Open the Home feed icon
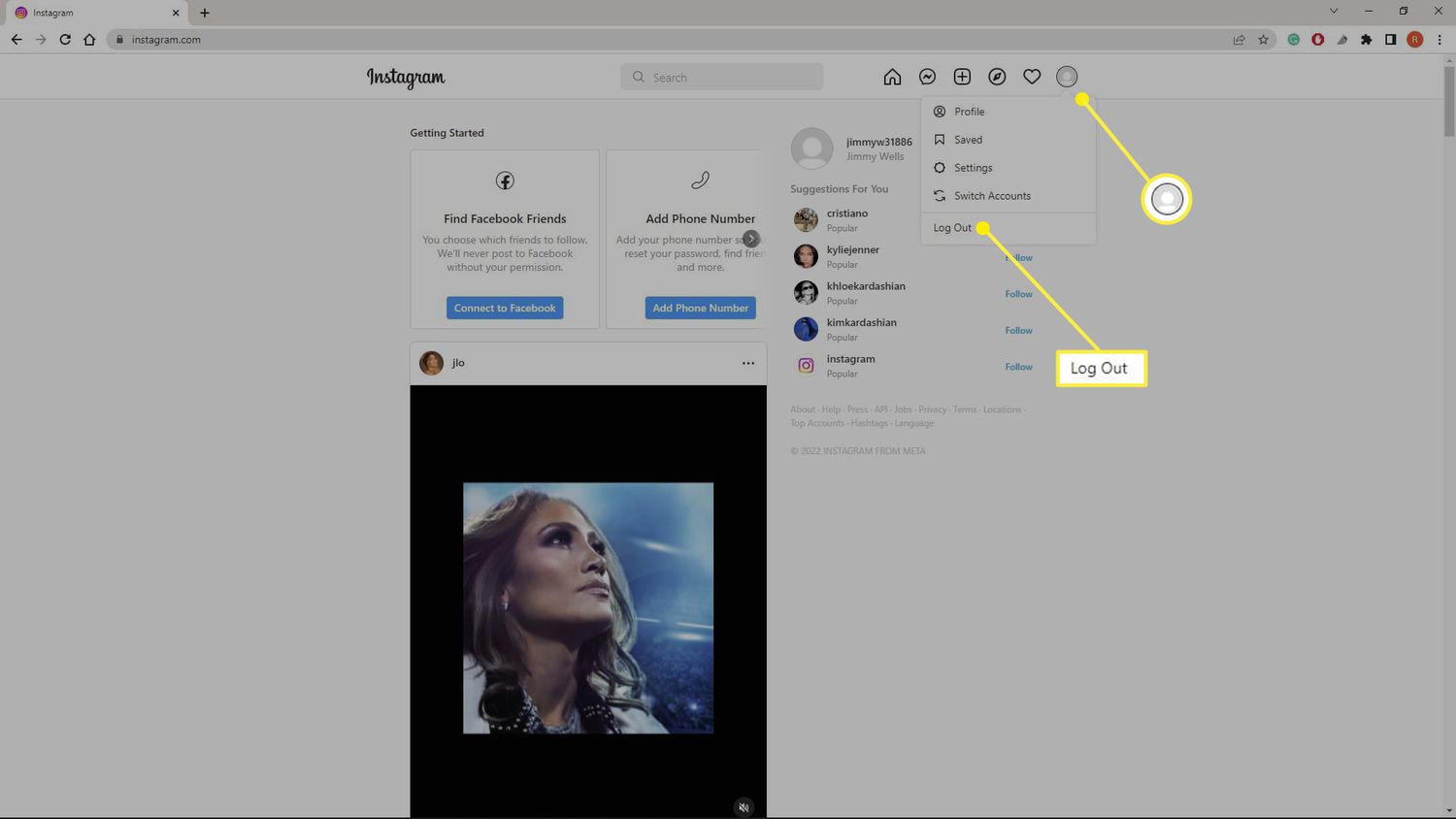Image resolution: width=1456 pixels, height=819 pixels. (x=891, y=77)
